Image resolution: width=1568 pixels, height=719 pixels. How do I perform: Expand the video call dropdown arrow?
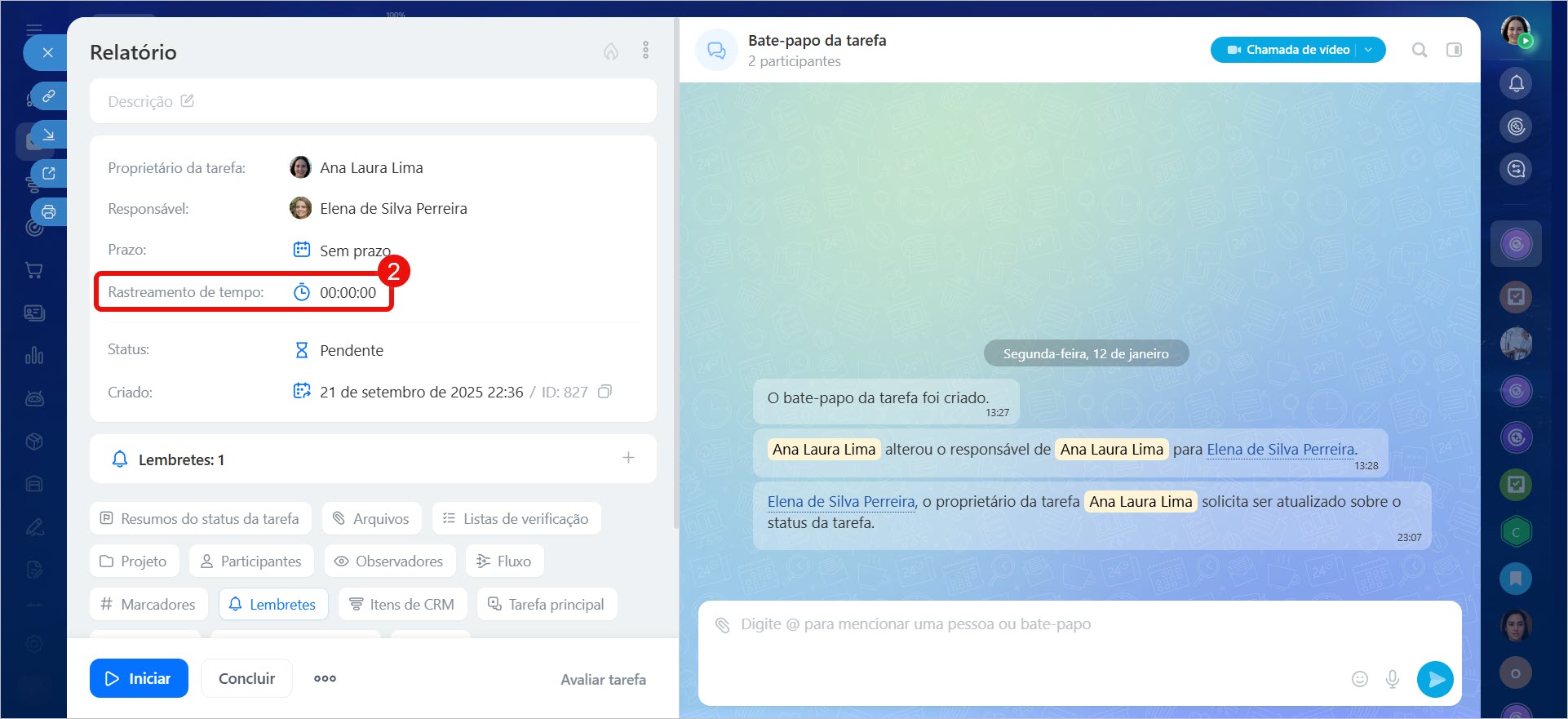(1369, 50)
